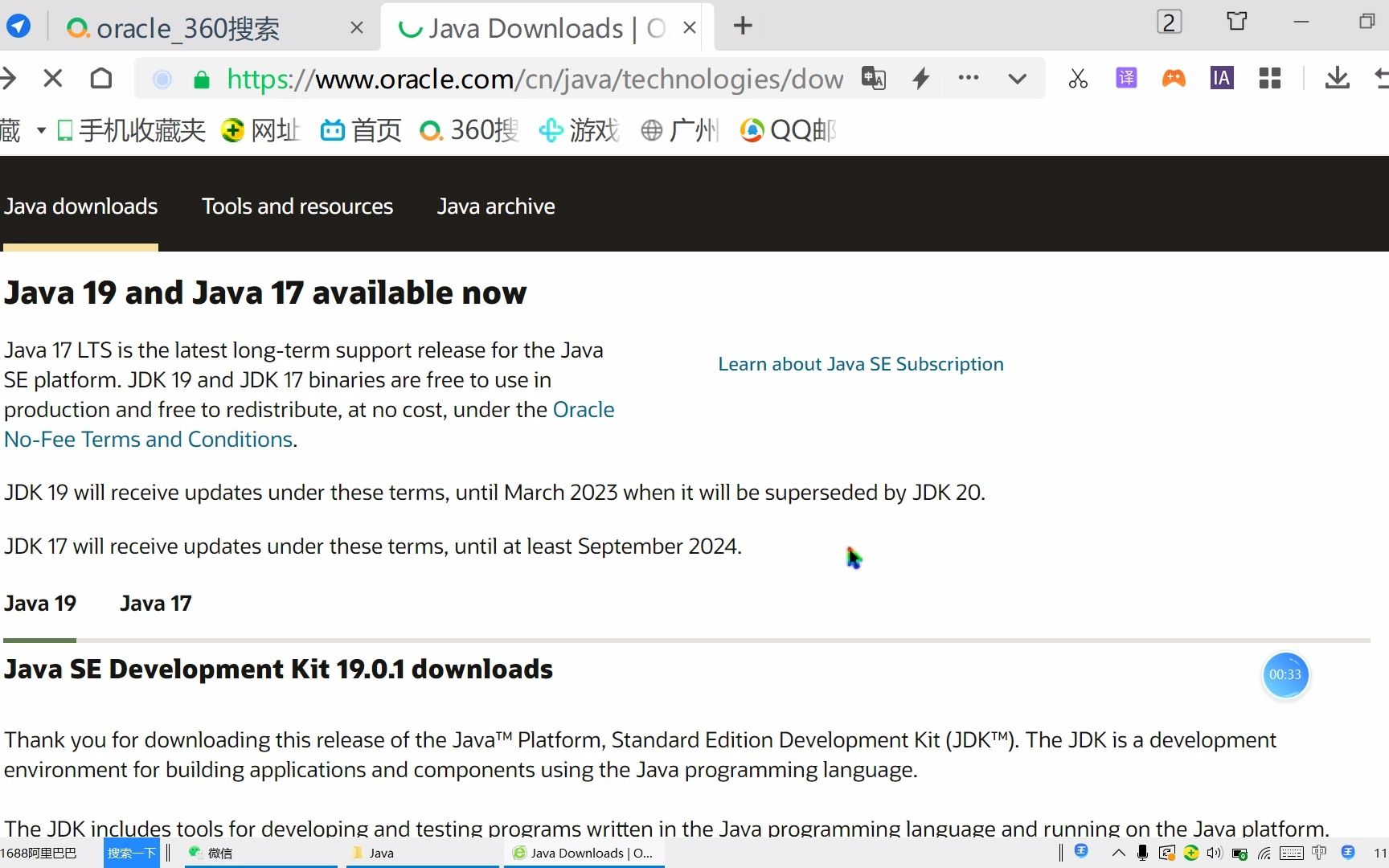Click Learn about Java SE Subscription link
Image resolution: width=1389 pixels, height=868 pixels.
(861, 364)
